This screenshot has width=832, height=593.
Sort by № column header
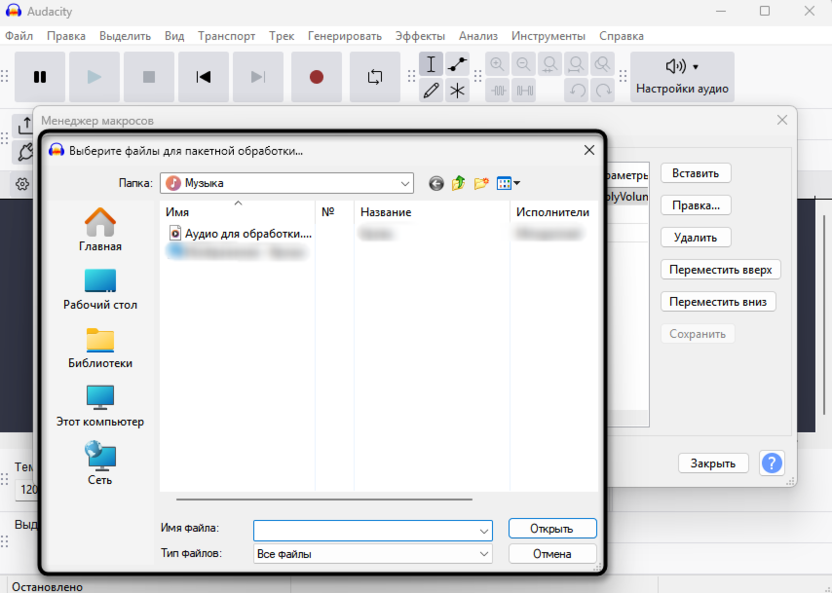[334, 212]
